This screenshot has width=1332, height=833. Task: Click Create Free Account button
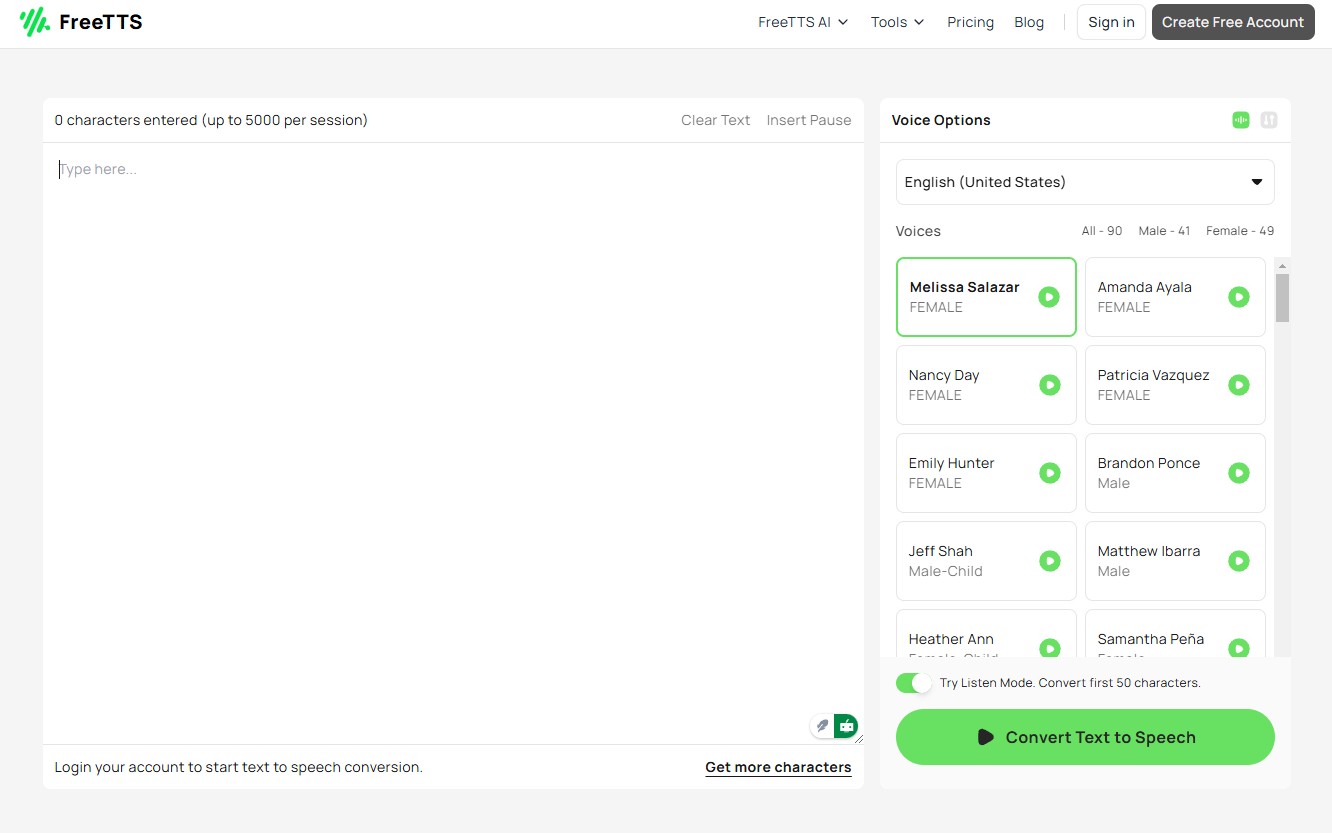1233,22
